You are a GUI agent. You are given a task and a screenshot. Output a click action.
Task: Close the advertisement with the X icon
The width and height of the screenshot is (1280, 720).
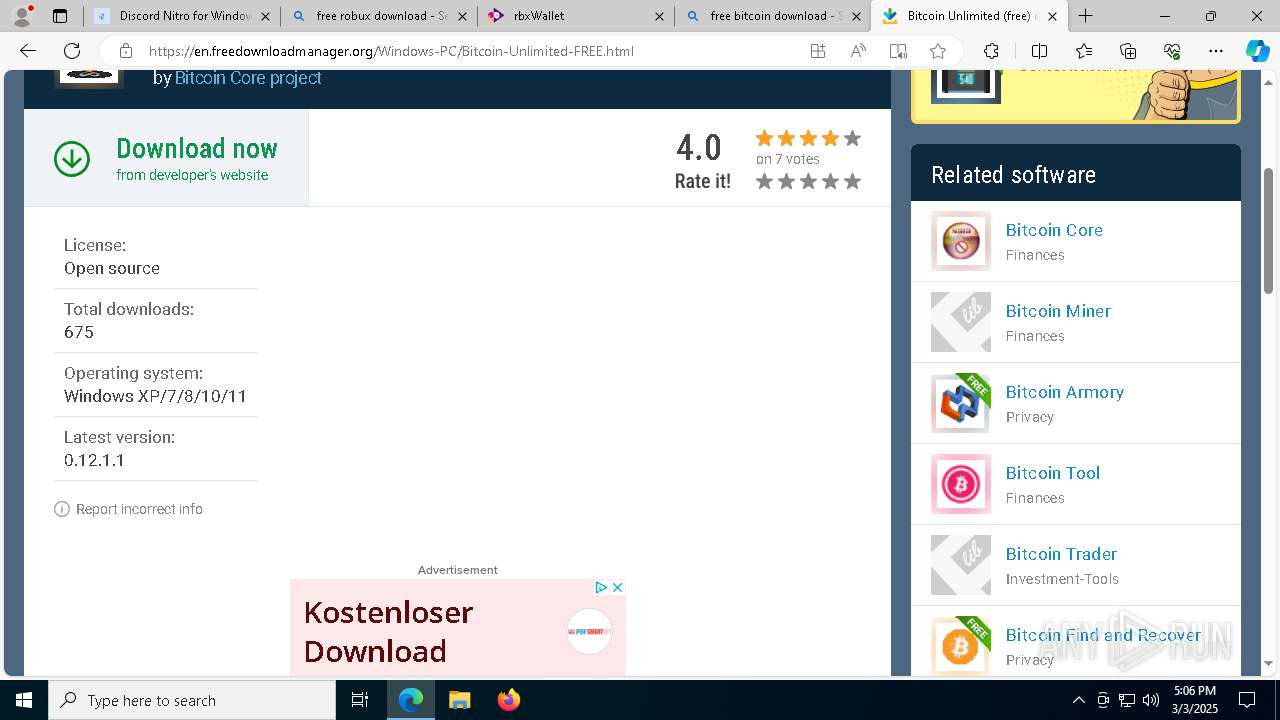coord(618,587)
